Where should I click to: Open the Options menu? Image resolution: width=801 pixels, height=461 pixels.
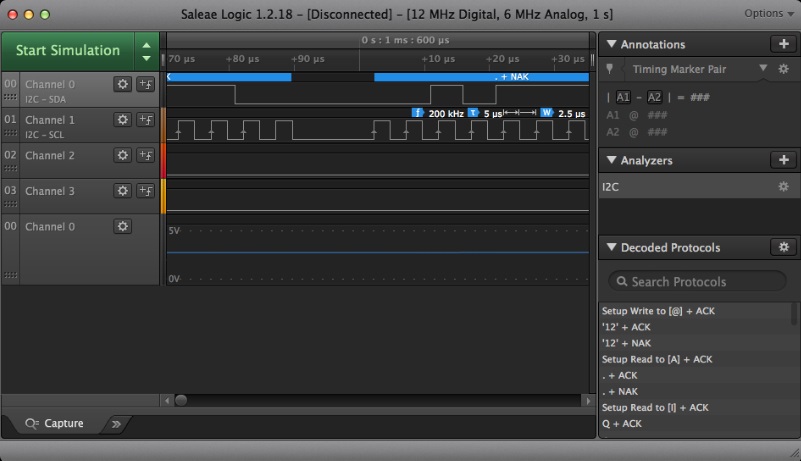coord(769,14)
